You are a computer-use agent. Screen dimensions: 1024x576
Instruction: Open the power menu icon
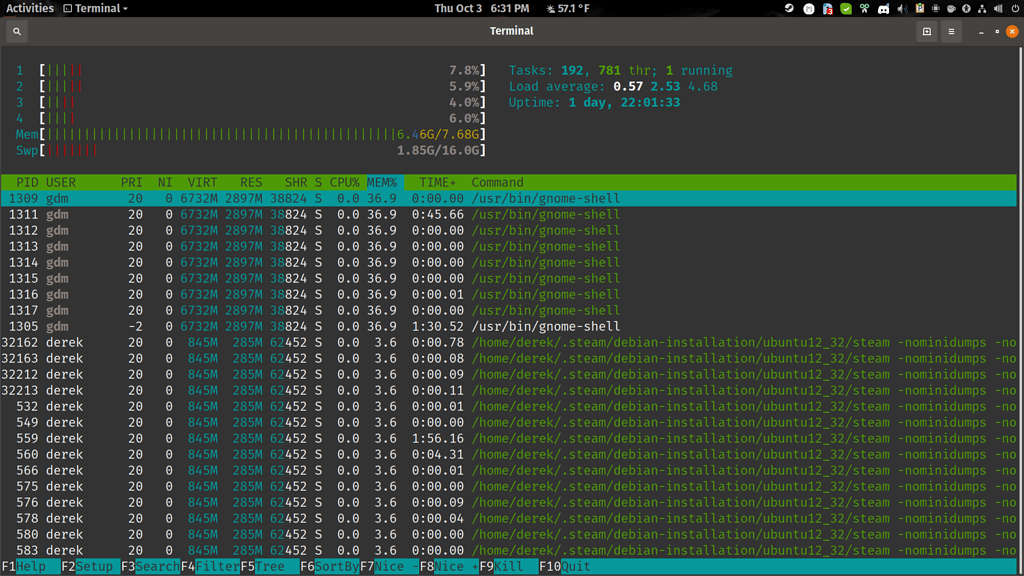click(1015, 8)
